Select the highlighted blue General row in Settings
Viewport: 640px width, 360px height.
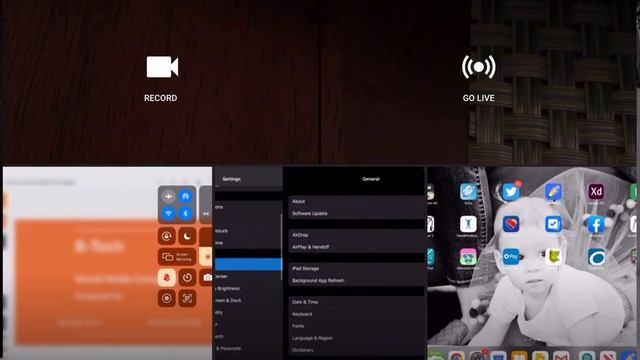click(248, 264)
